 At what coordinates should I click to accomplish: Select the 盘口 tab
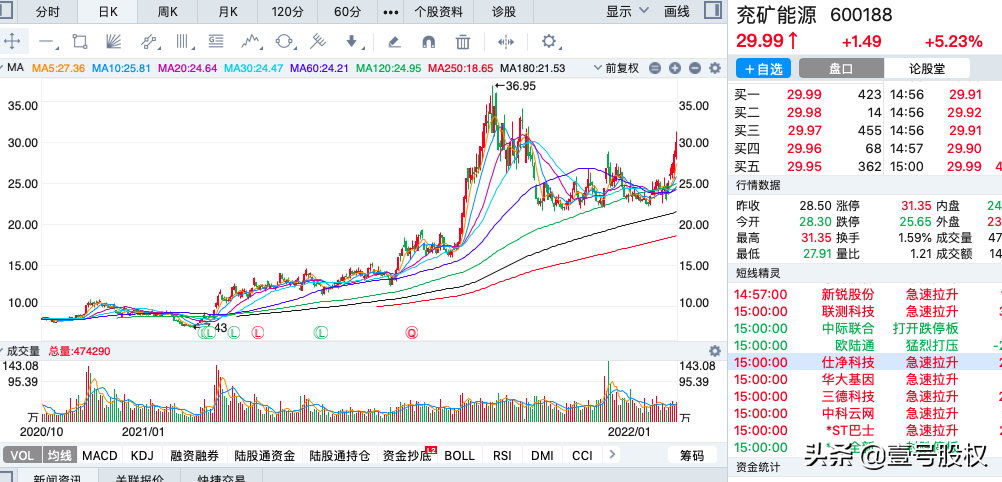click(842, 68)
